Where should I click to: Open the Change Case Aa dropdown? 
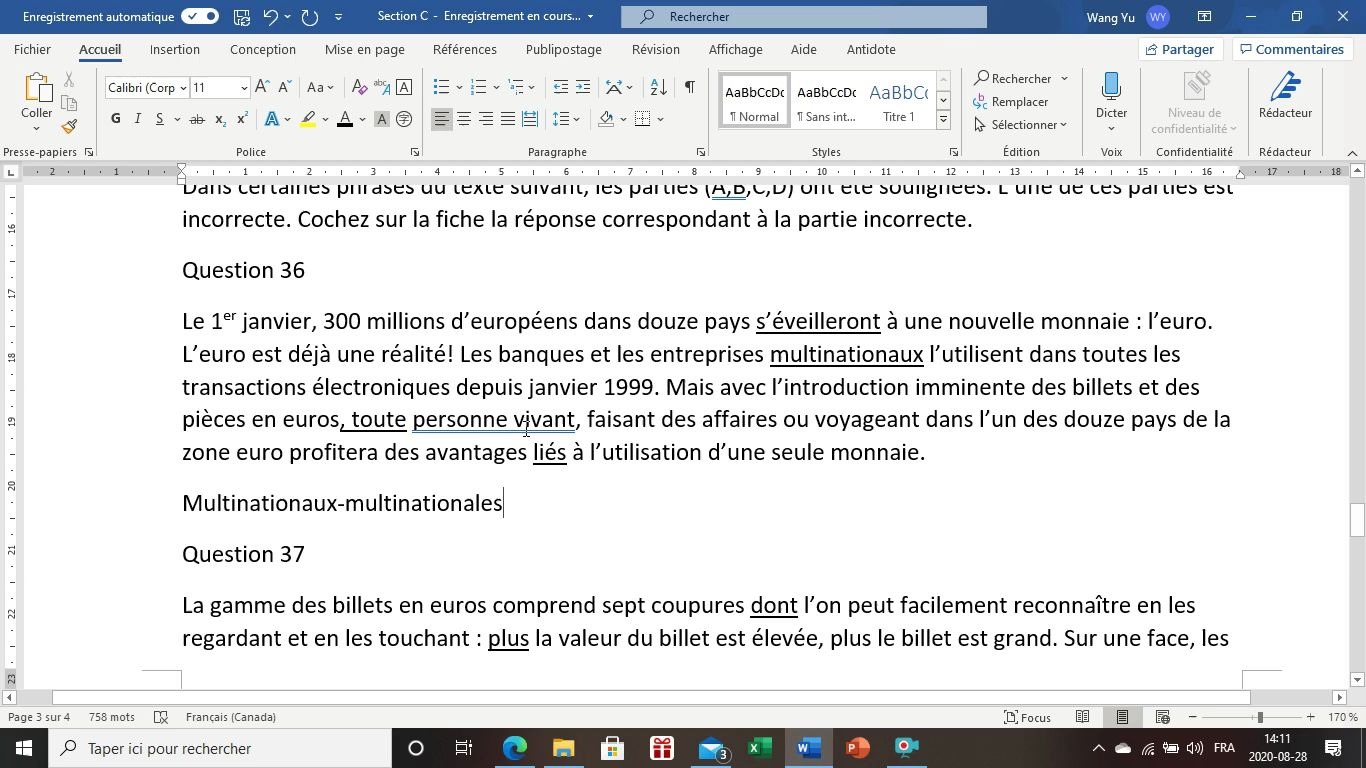320,88
